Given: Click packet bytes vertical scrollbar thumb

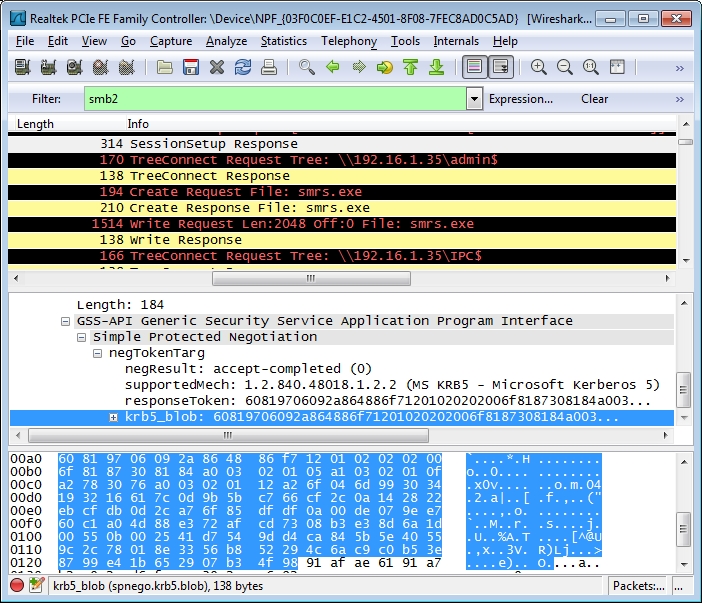Looking at the screenshot, I should [x=684, y=529].
